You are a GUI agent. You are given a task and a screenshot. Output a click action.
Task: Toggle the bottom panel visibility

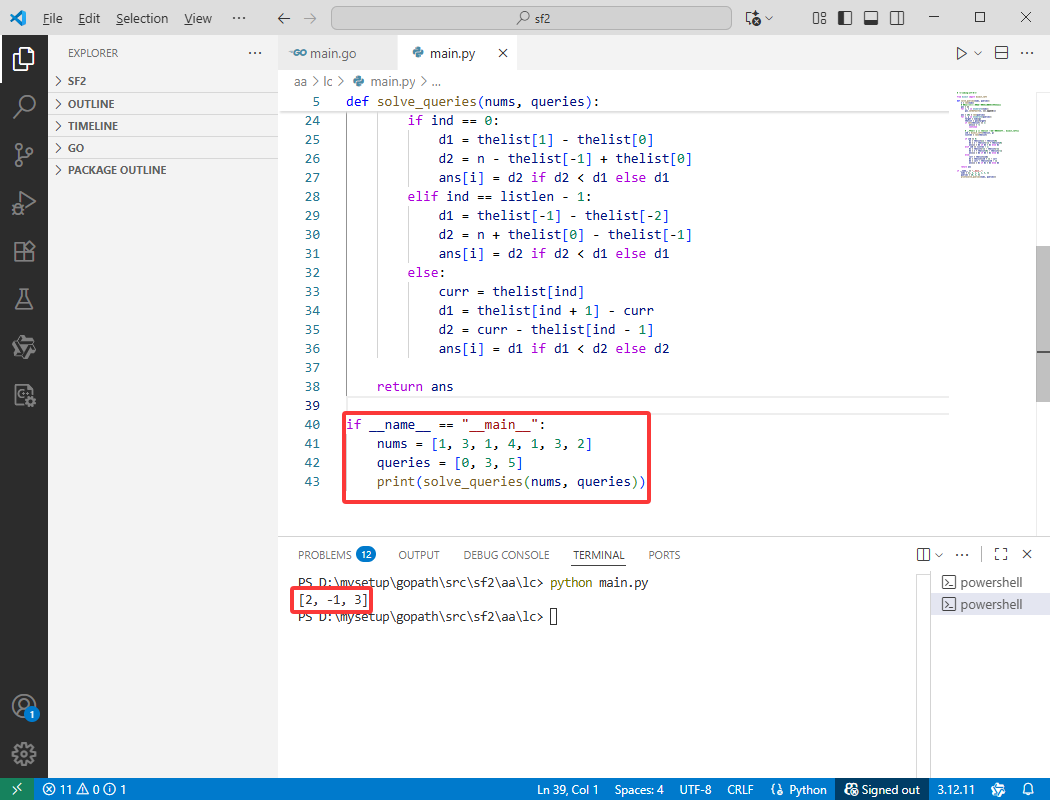(x=871, y=18)
